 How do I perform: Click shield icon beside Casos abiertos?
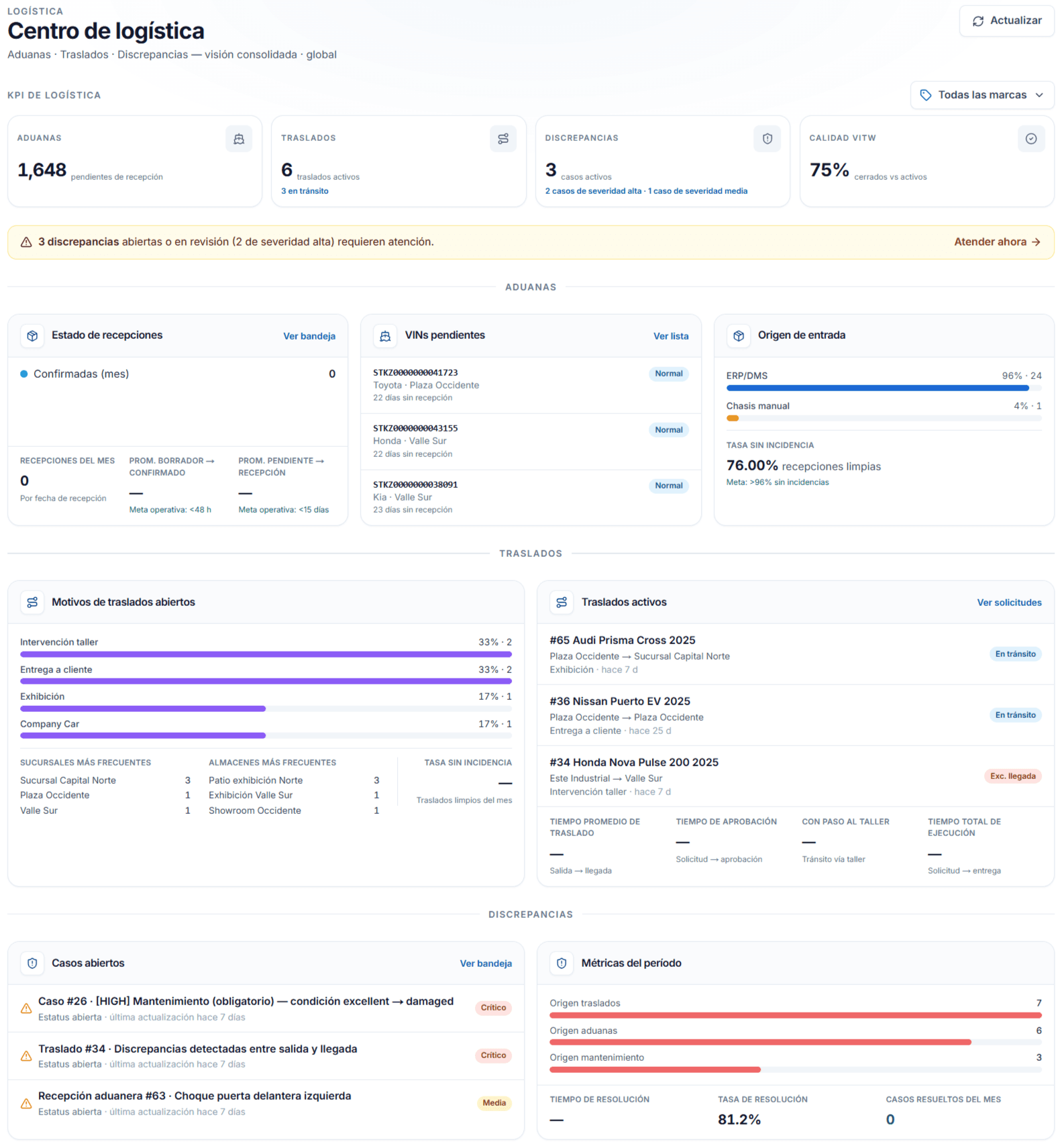click(32, 963)
